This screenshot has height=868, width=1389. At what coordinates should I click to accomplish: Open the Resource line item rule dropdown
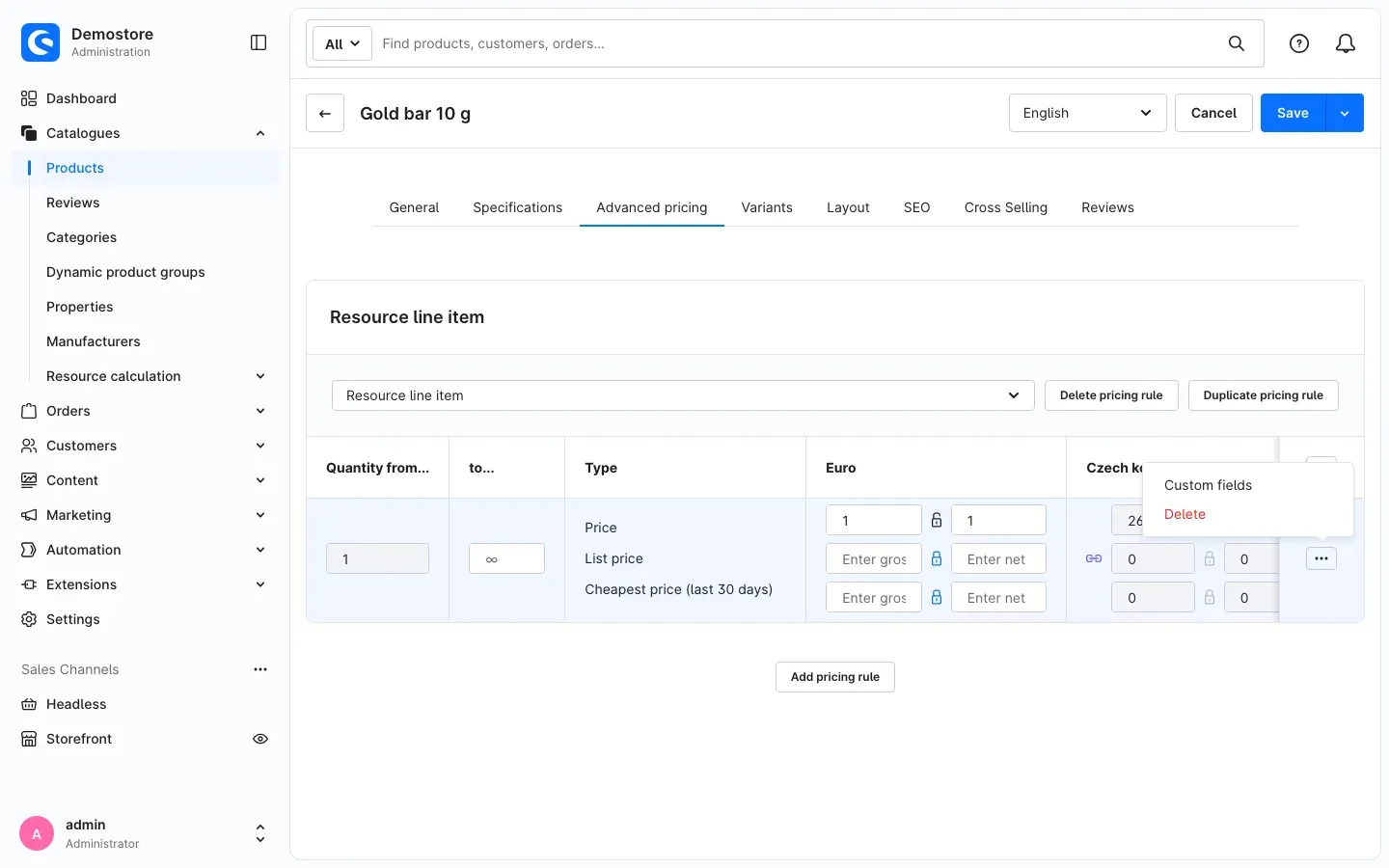pos(683,395)
